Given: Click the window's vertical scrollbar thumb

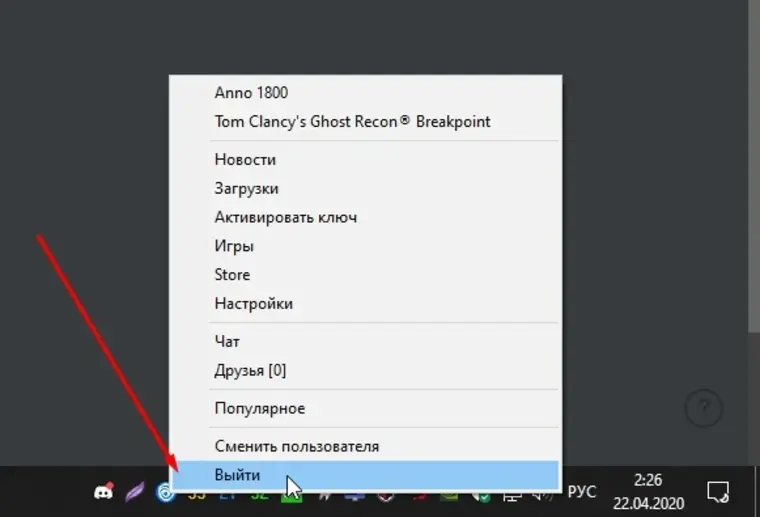Looking at the screenshot, I should click(754, 166).
